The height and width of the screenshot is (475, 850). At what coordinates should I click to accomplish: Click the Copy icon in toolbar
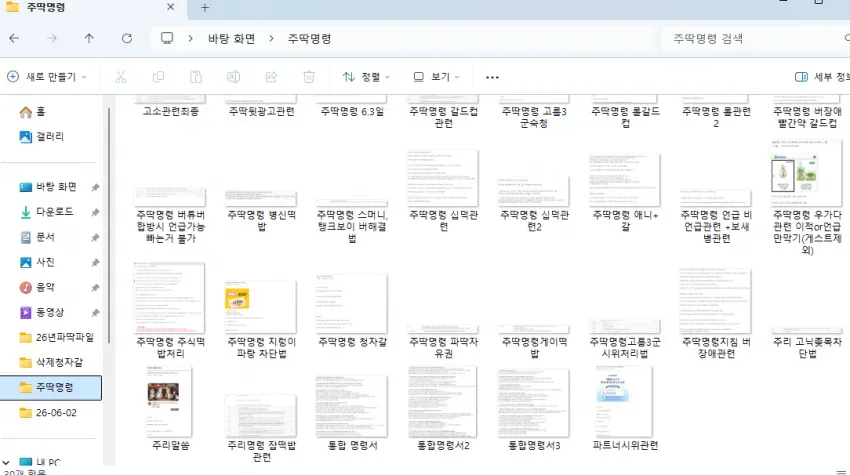click(158, 77)
